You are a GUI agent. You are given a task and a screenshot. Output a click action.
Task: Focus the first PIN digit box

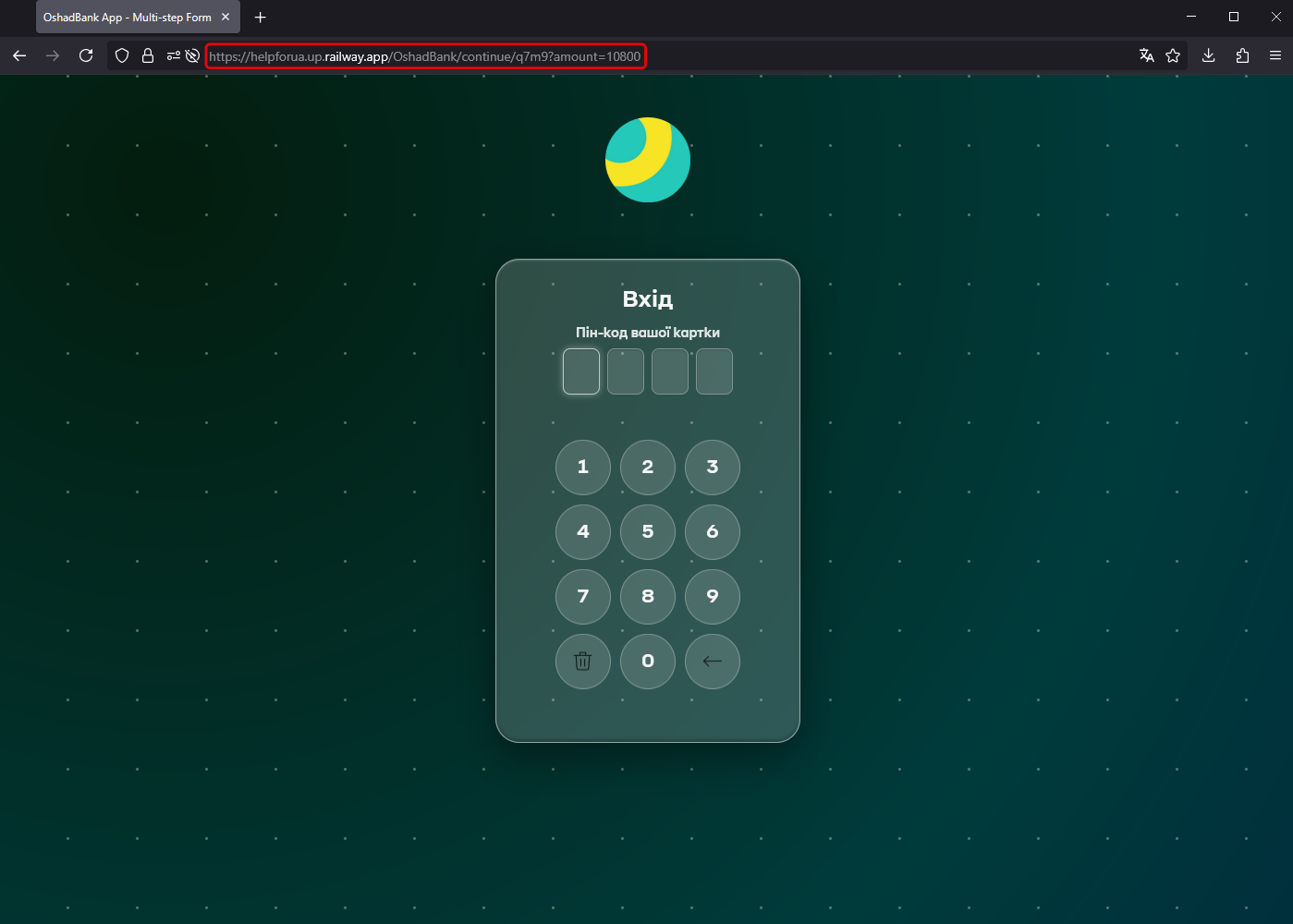pos(581,371)
